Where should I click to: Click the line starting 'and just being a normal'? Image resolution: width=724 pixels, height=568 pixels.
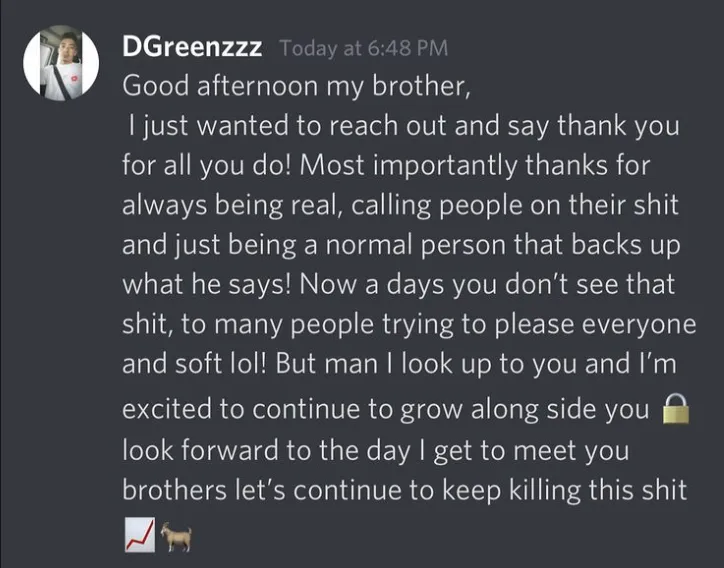[401, 245]
